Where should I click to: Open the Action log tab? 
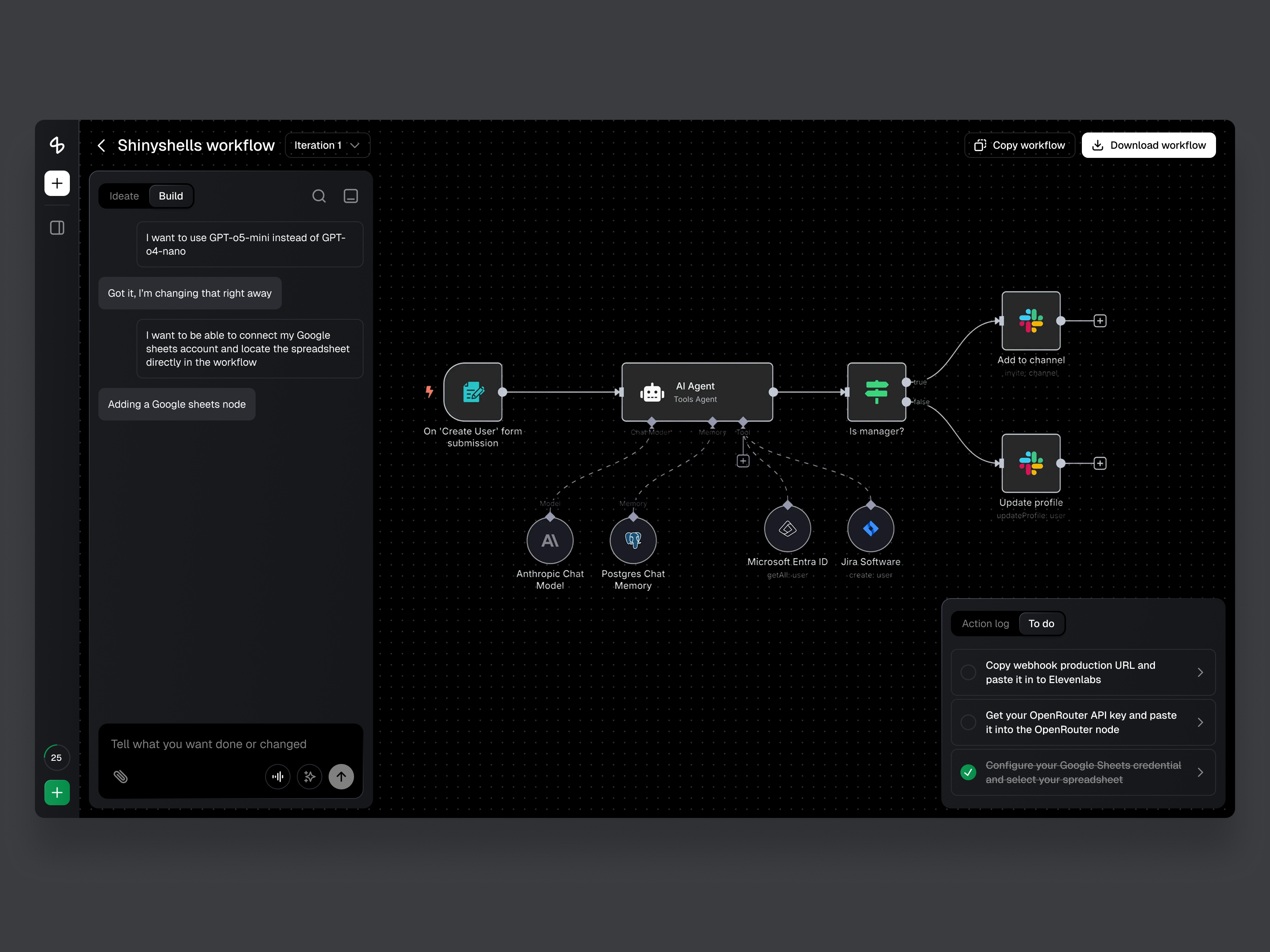click(985, 623)
